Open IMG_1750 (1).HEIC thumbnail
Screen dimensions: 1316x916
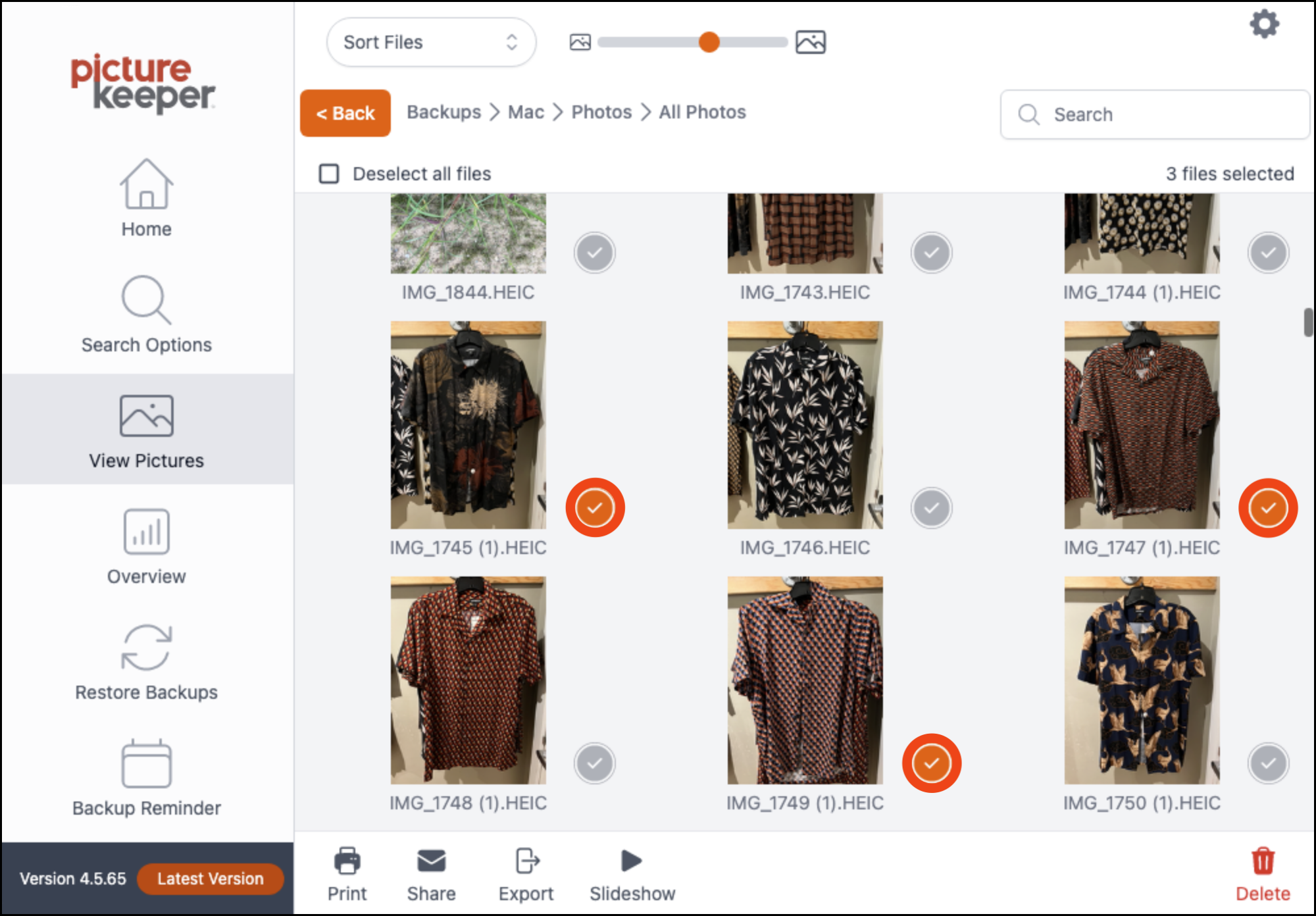pyautogui.click(x=1142, y=680)
